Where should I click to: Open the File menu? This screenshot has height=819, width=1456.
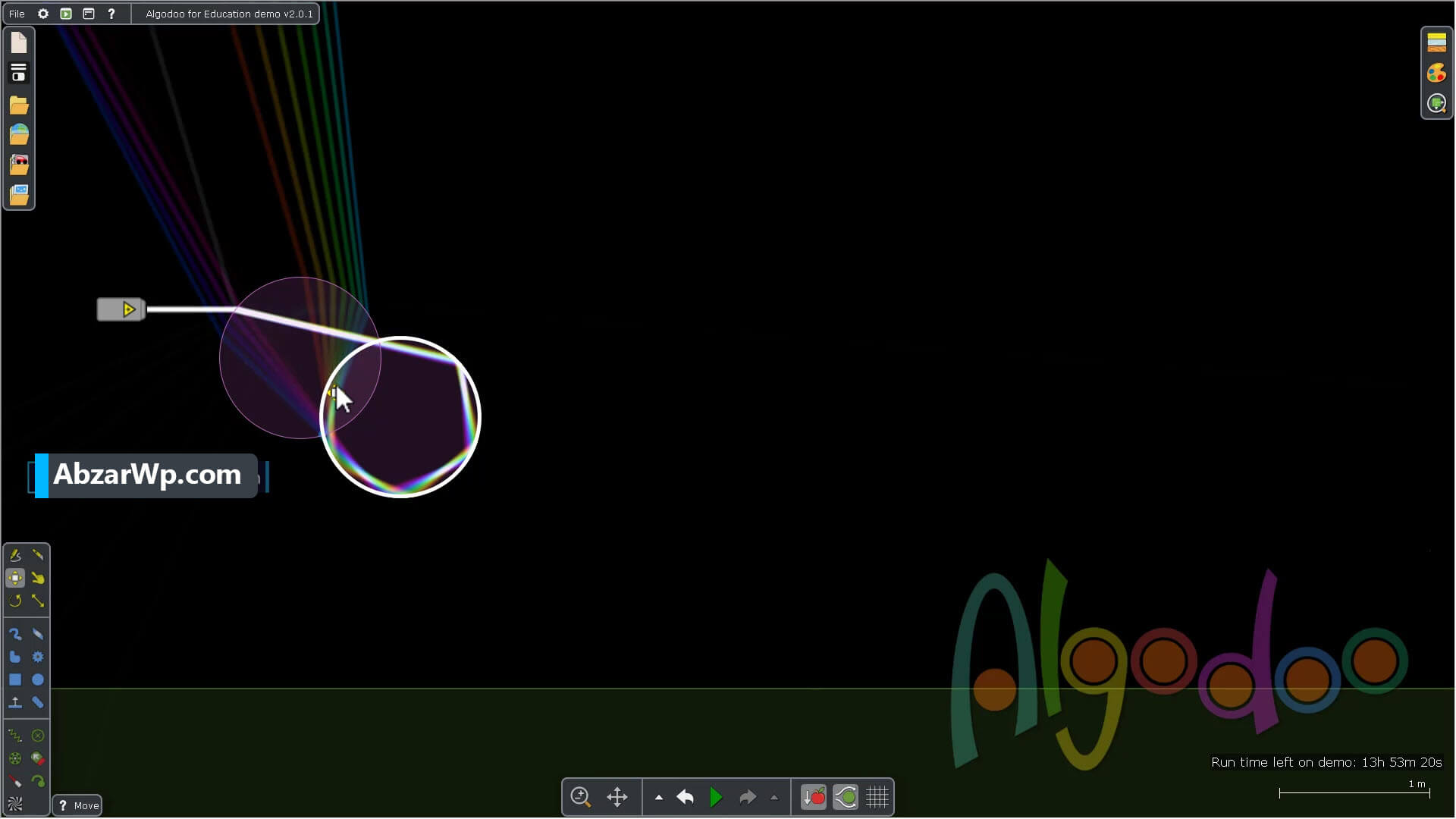click(17, 14)
